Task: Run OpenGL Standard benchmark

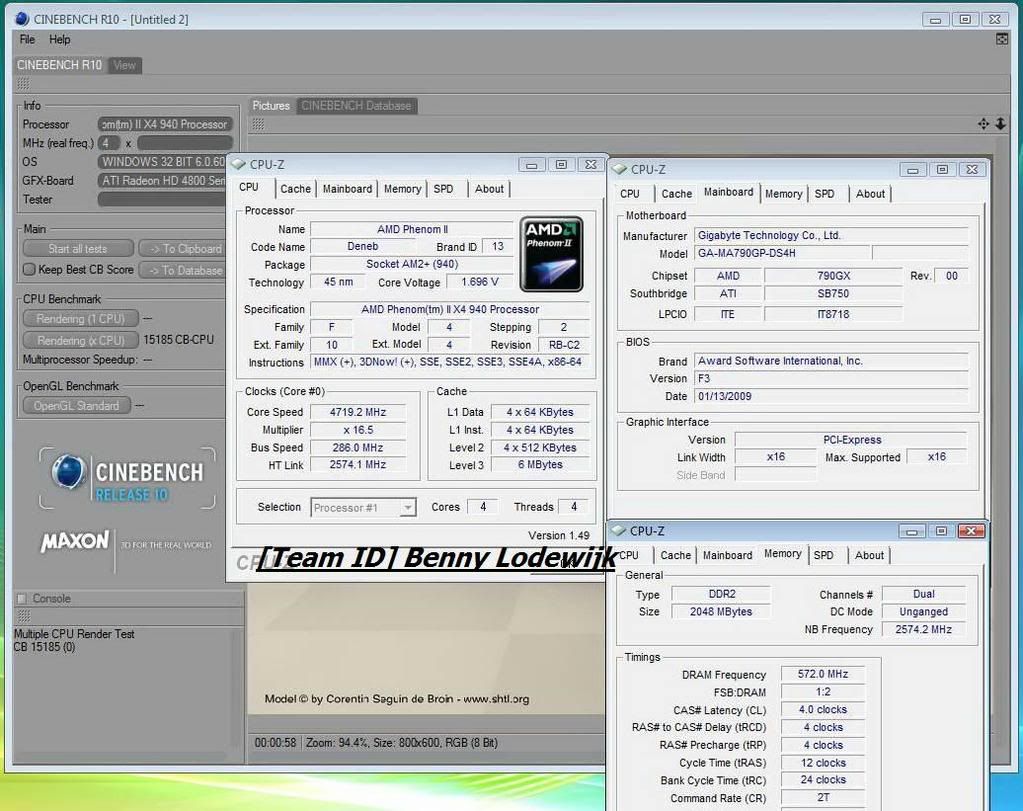Action: point(76,405)
